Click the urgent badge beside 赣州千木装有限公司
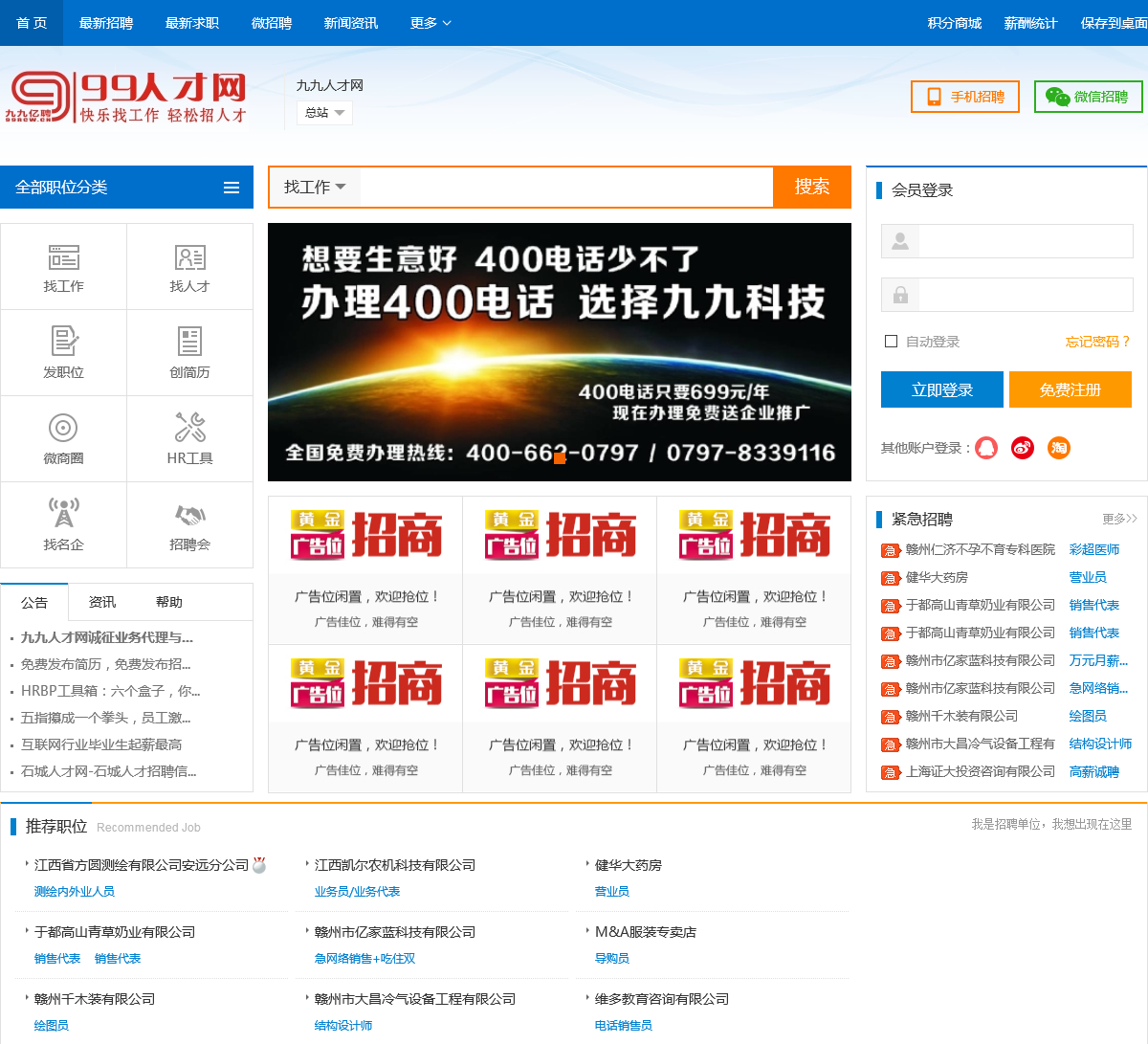The image size is (1148, 1044). pos(890,717)
